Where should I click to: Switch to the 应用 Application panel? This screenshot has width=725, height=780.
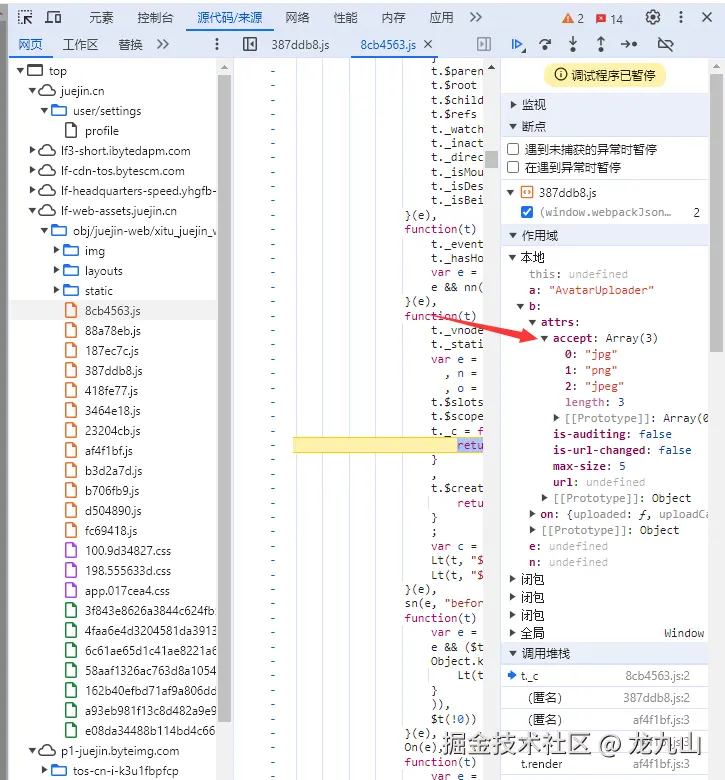[441, 18]
